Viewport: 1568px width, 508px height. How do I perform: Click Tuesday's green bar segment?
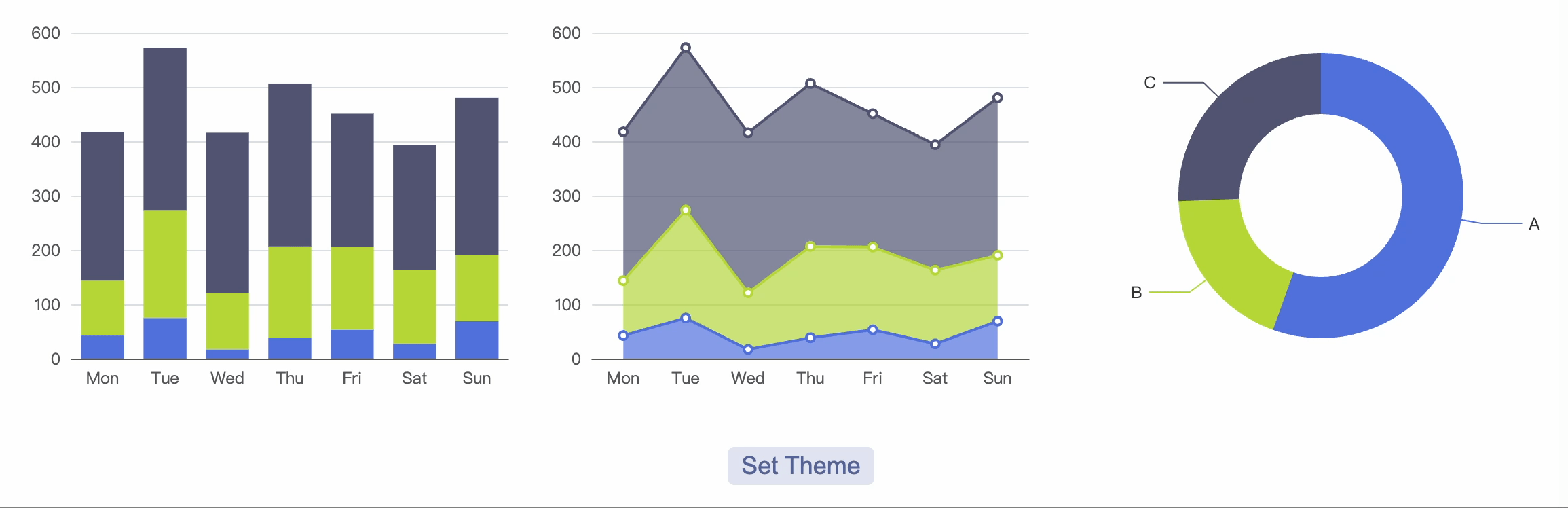[x=165, y=264]
